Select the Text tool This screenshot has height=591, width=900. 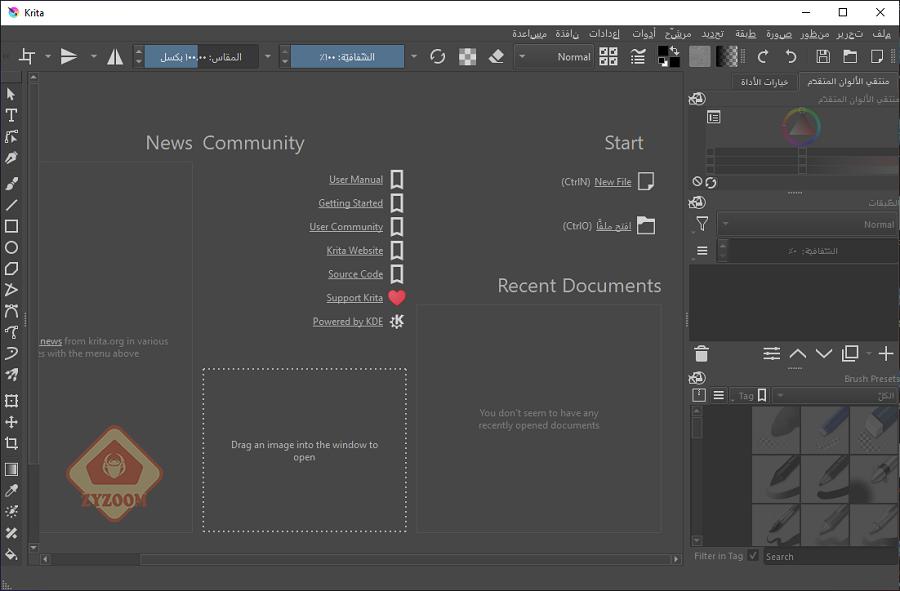coord(11,115)
